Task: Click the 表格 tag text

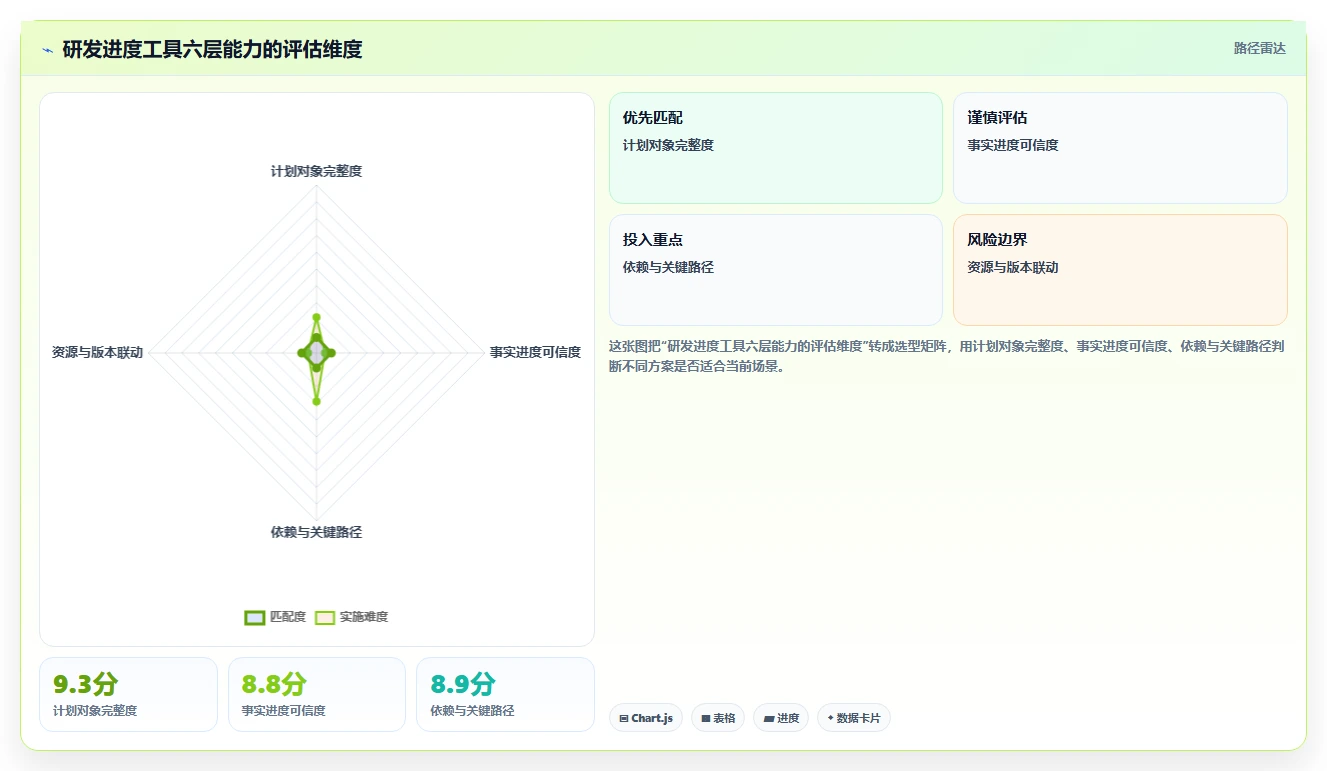Action: tap(724, 718)
